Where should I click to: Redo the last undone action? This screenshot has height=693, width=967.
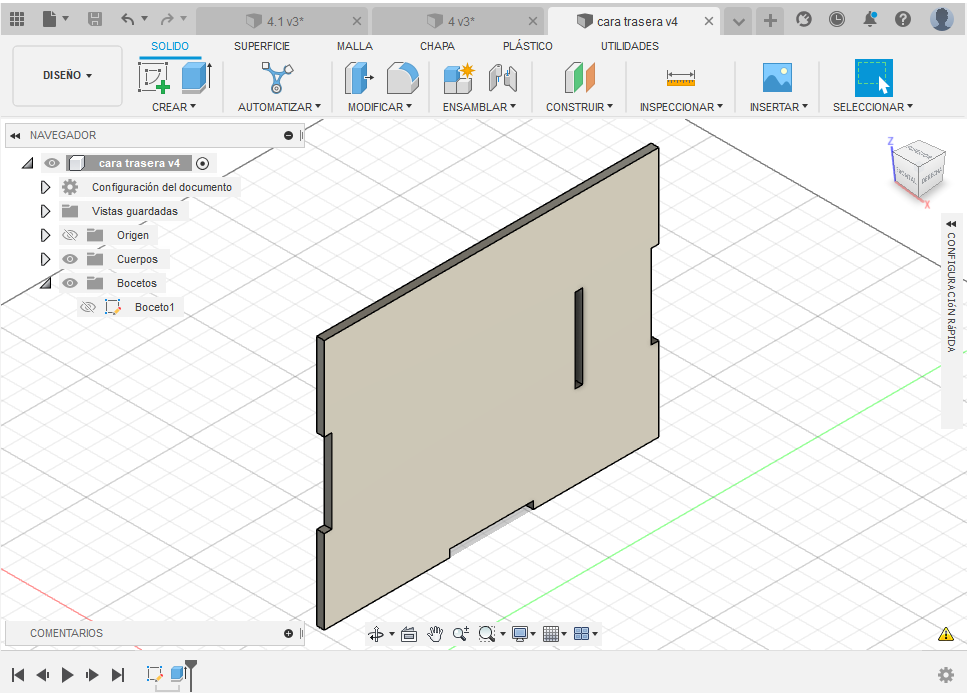point(167,20)
